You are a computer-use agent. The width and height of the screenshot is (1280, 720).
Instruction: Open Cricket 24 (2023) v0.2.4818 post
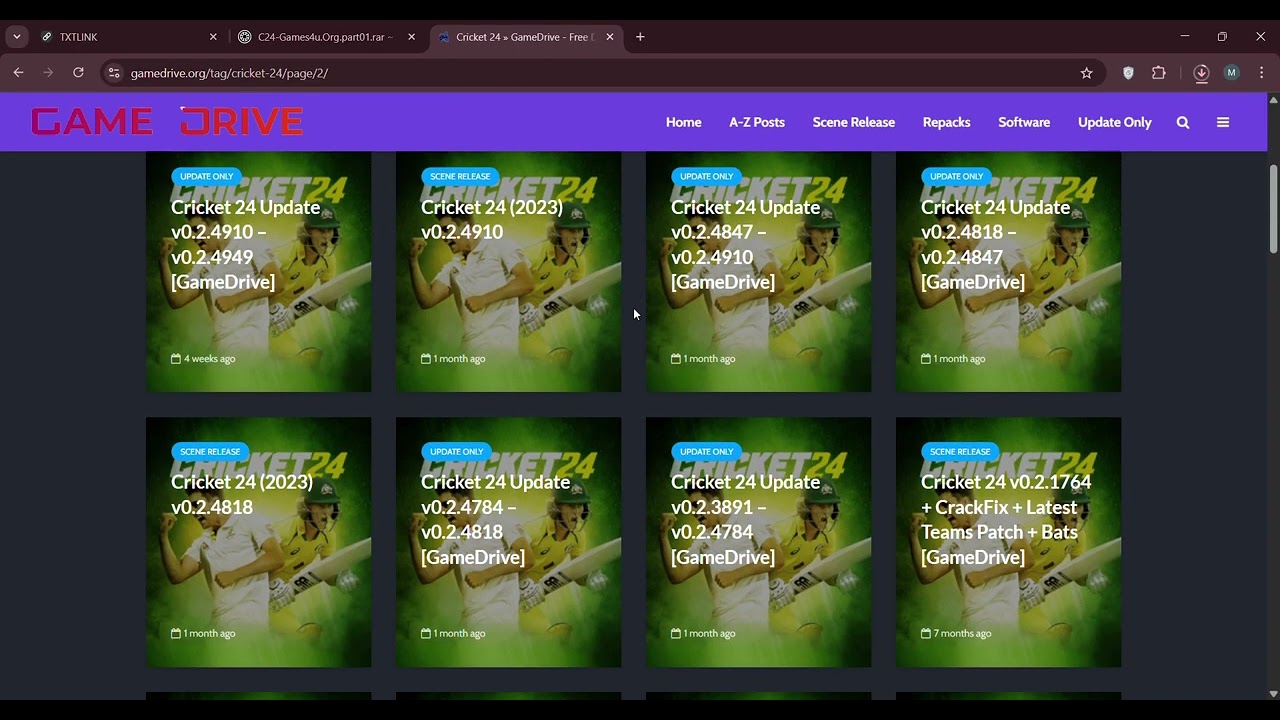pos(242,494)
